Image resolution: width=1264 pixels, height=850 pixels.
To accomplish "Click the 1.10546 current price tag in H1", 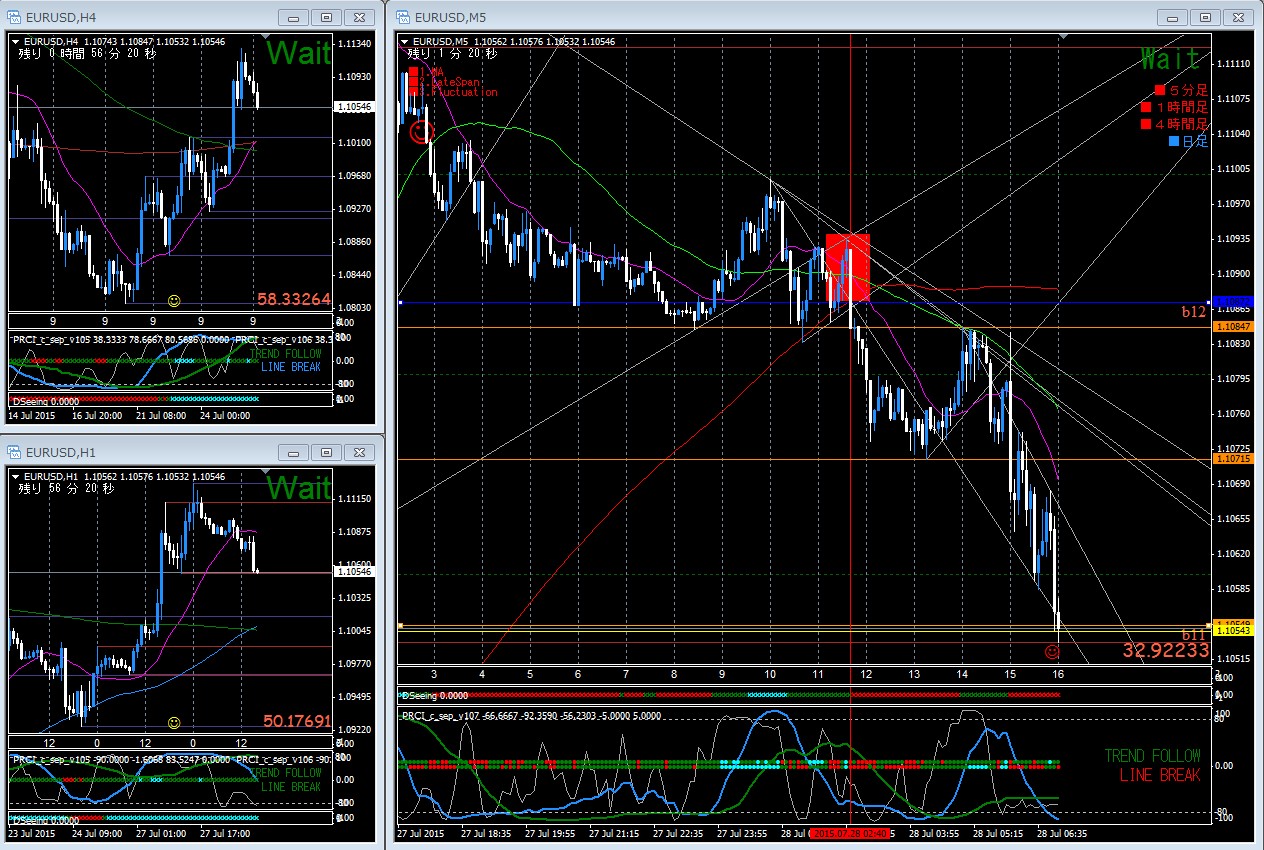I will click(x=355, y=572).
